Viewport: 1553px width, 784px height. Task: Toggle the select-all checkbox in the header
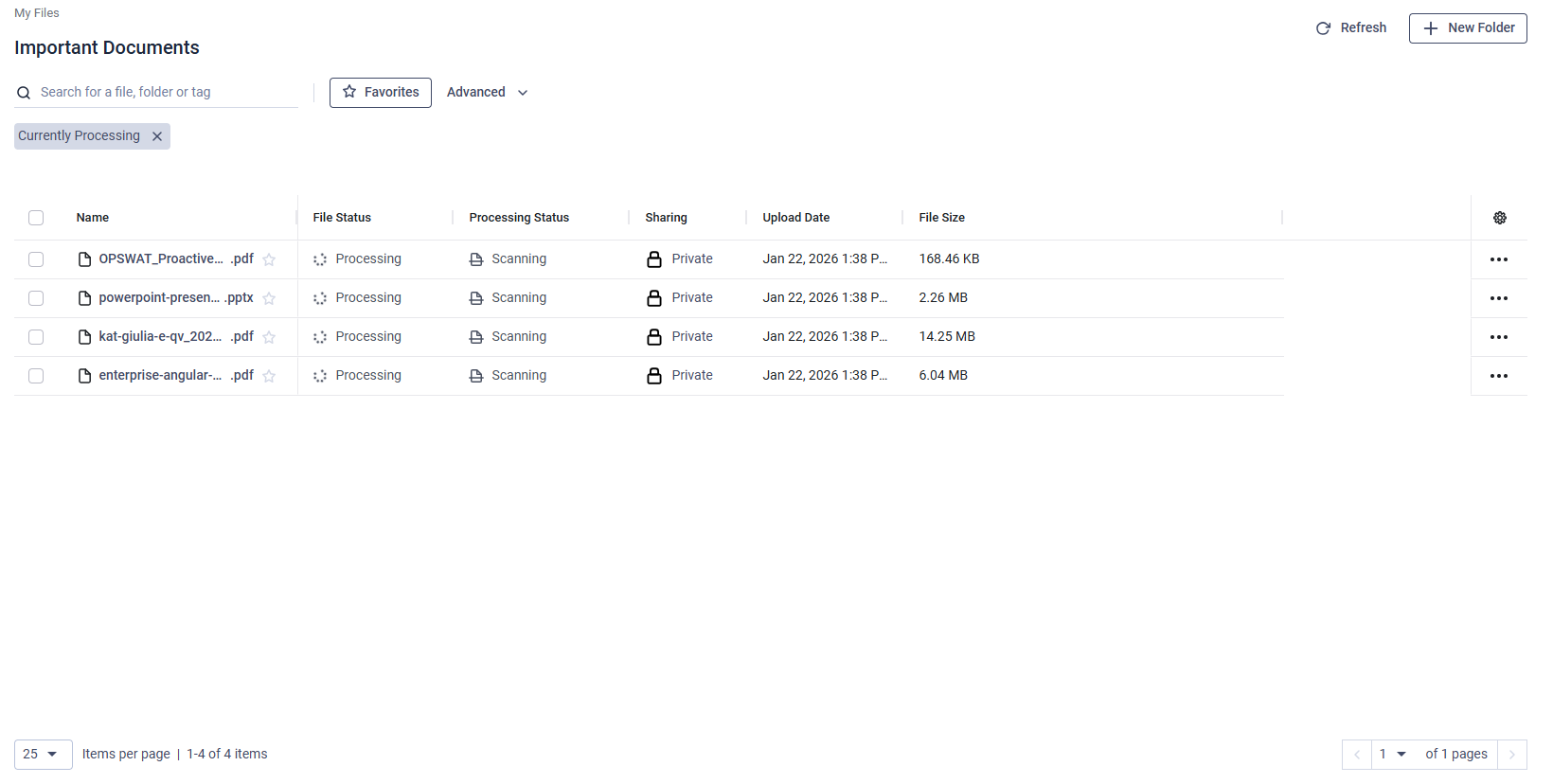tap(36, 218)
